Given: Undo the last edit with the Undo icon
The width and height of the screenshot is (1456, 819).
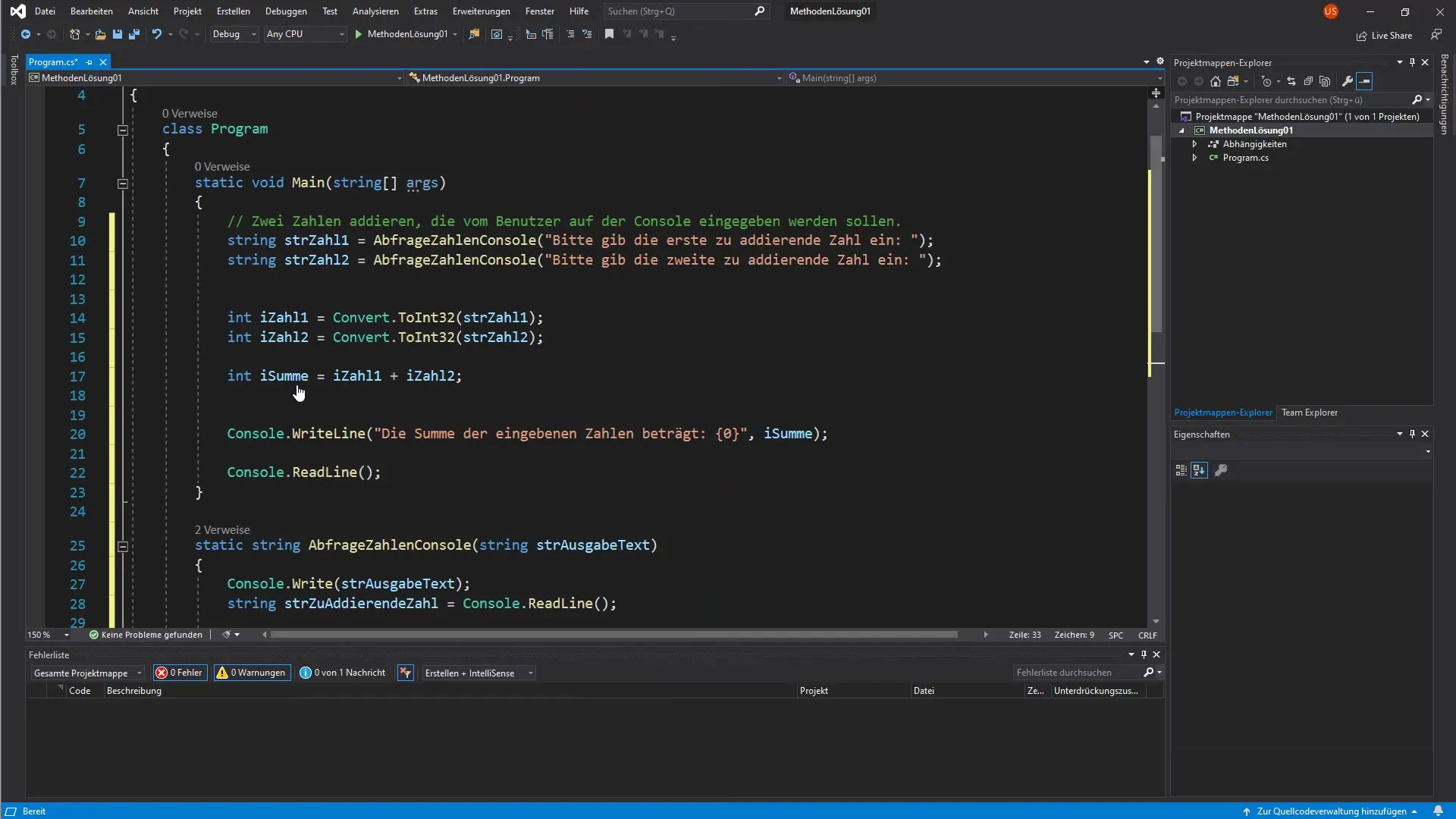Looking at the screenshot, I should [156, 34].
